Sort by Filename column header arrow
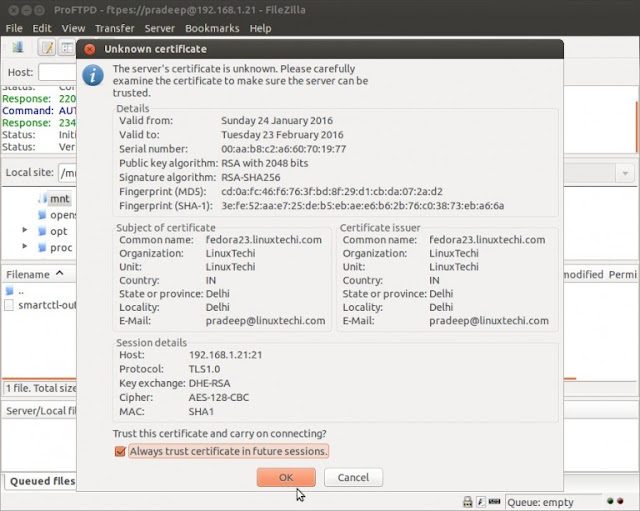 60,273
